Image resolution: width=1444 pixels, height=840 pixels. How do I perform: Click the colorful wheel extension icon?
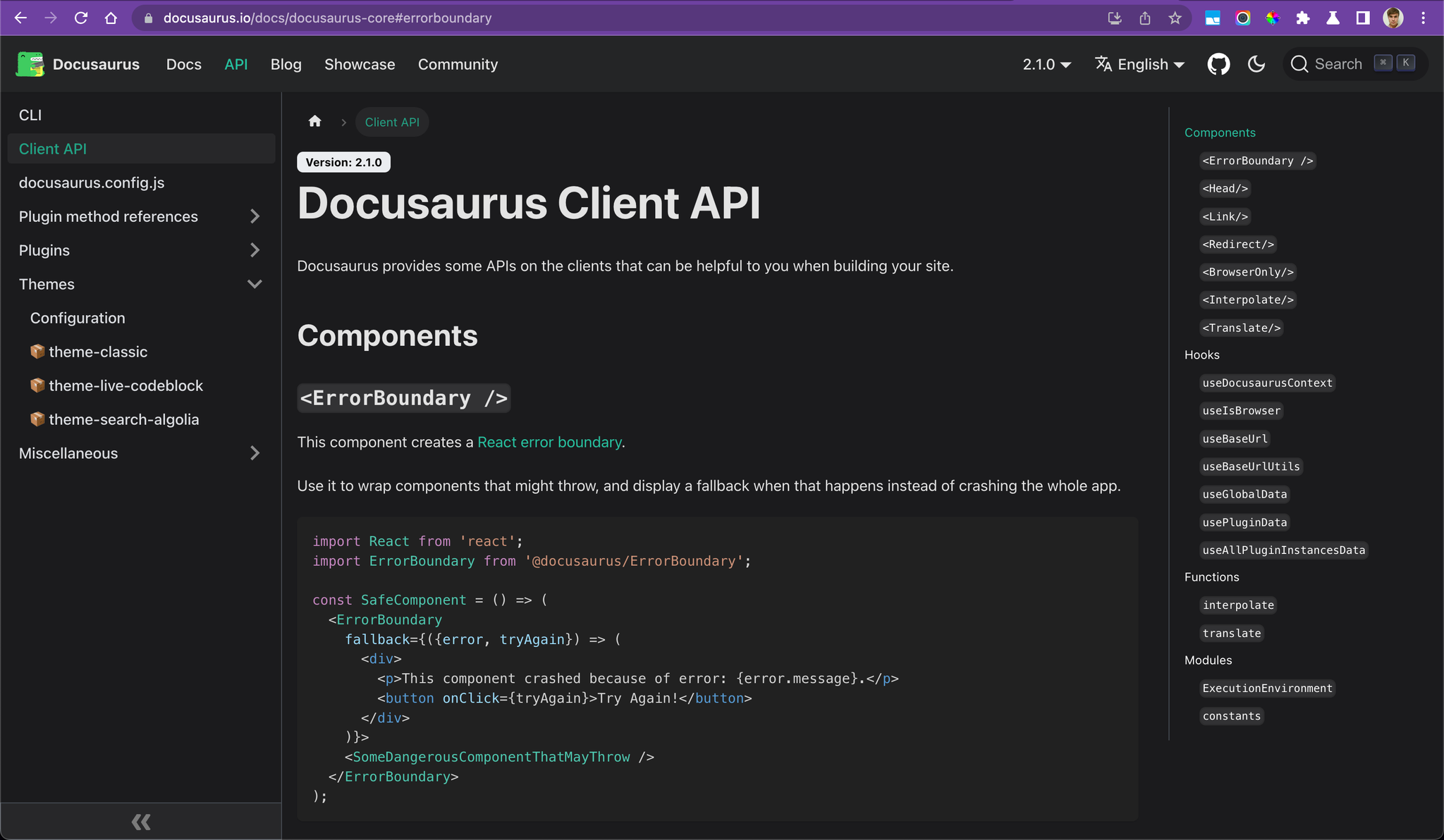pyautogui.click(x=1273, y=18)
